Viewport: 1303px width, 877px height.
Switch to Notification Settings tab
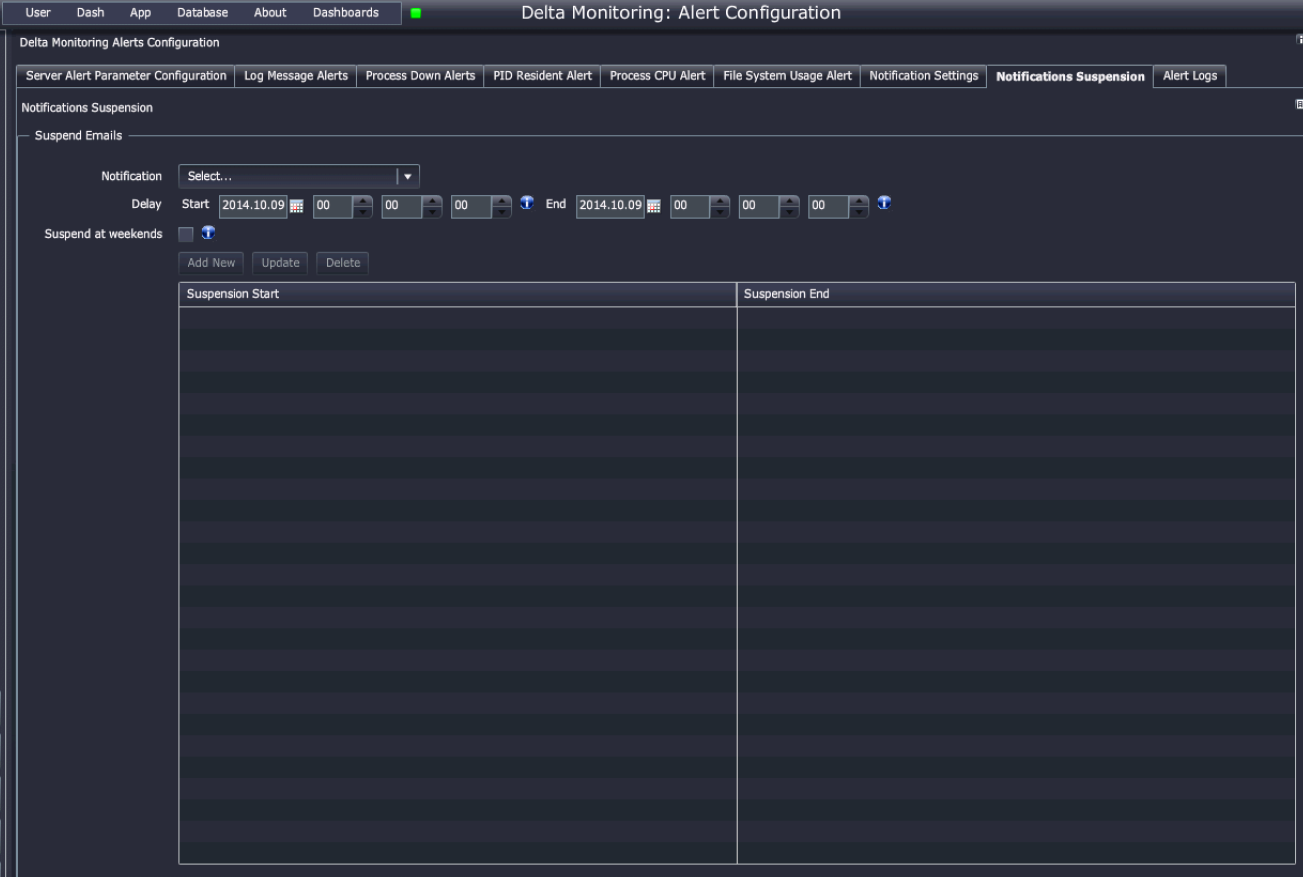tap(923, 76)
